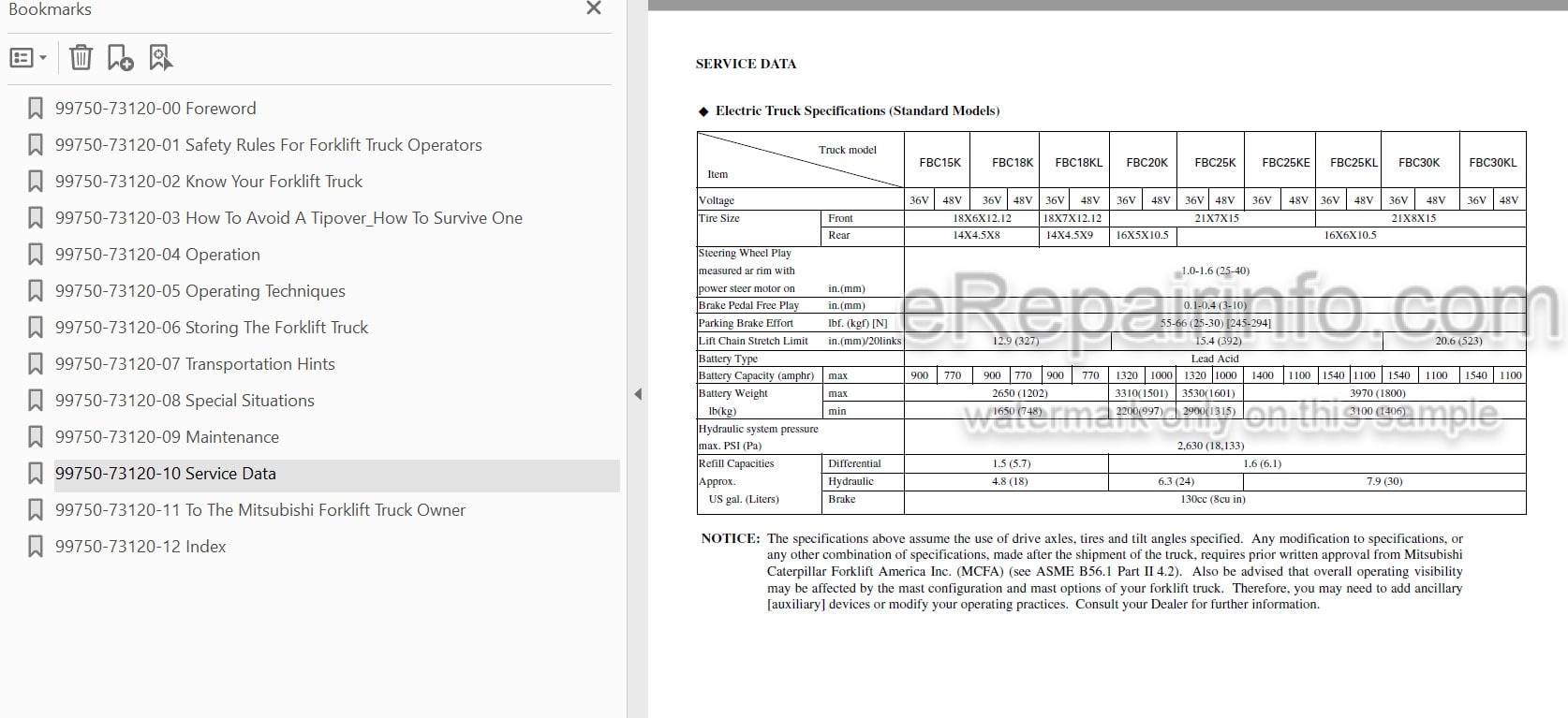This screenshot has width=1568, height=718.
Task: Click the 1.5 (5.7) differential capacity
Action: pos(1011,463)
